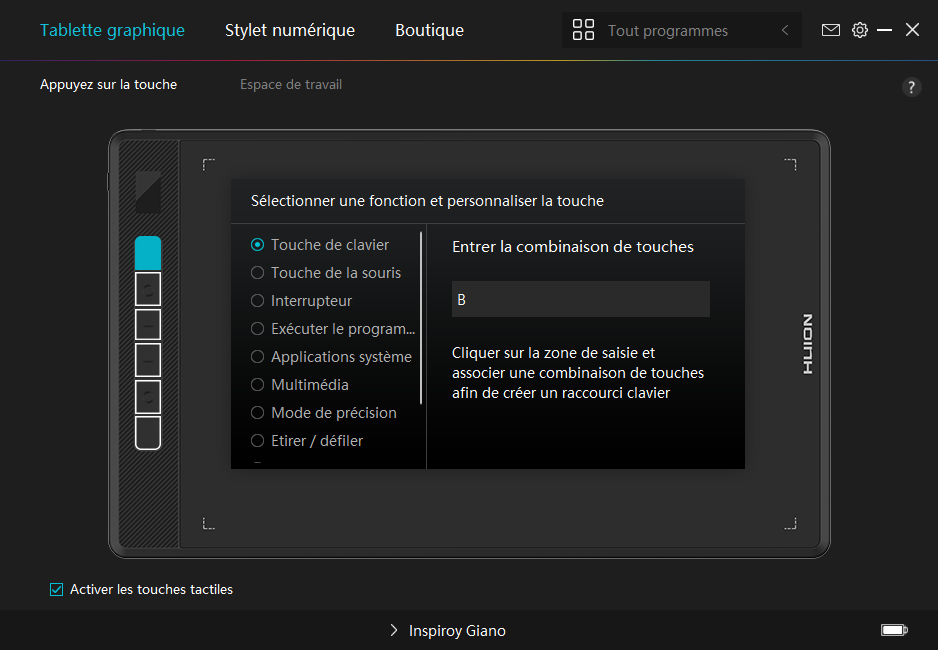Click the help question mark icon
Viewport: 938px width, 650px height.
tap(911, 87)
